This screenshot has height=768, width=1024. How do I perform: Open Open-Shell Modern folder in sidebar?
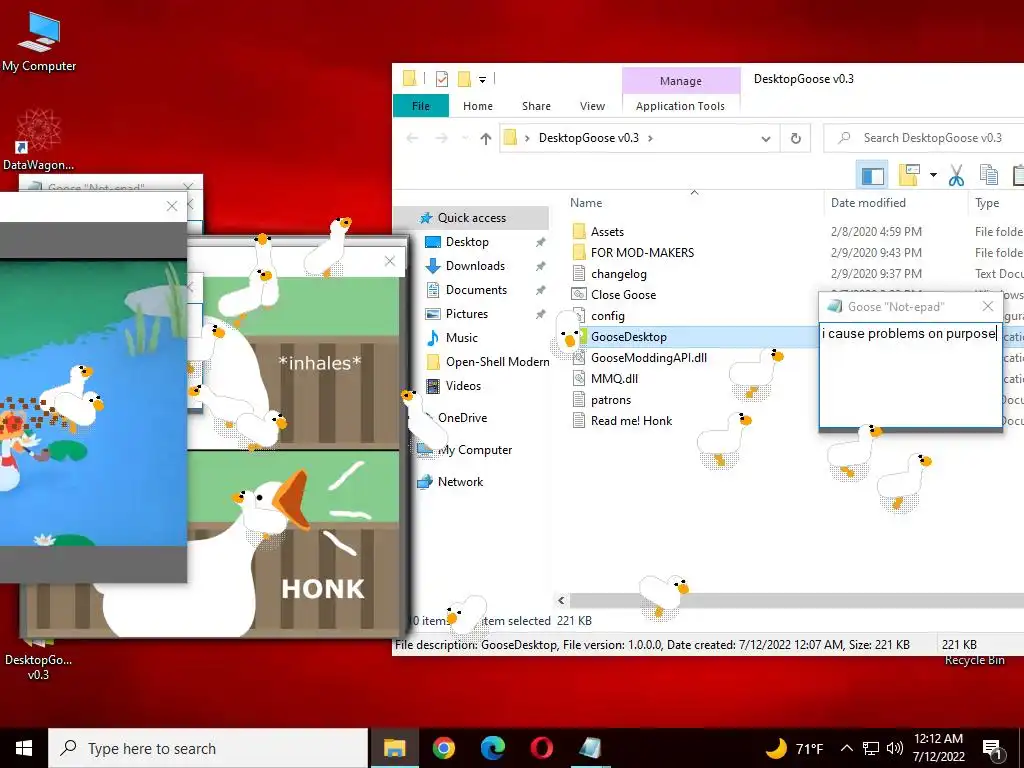[497, 362]
